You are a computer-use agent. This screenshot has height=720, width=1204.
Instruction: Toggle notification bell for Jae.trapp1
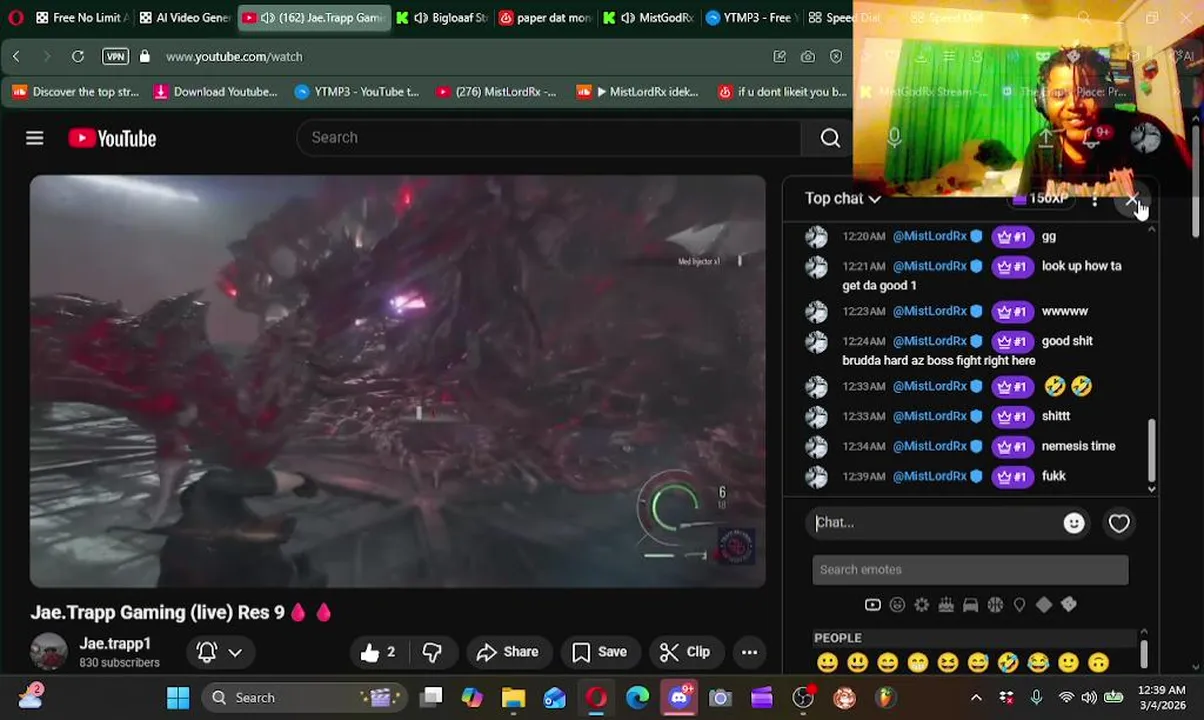tap(207, 652)
